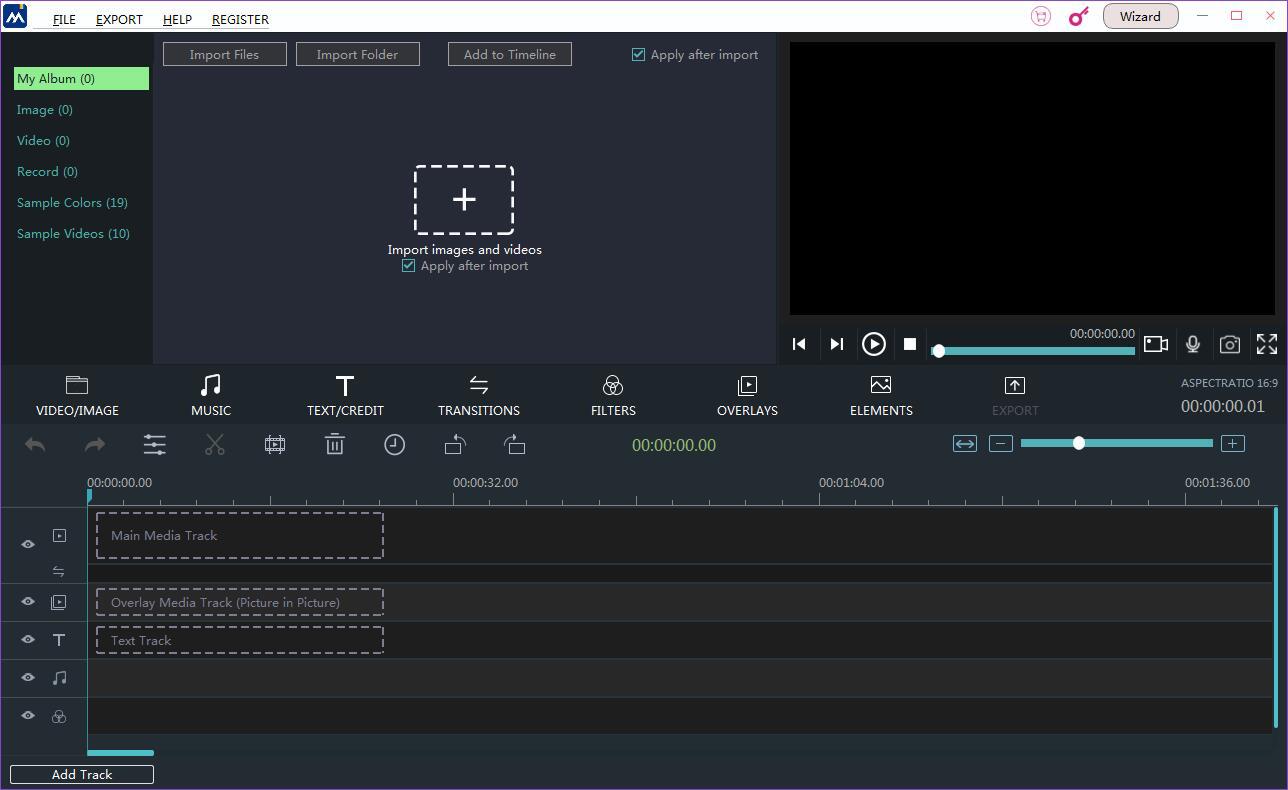Play the preview video

click(x=874, y=344)
